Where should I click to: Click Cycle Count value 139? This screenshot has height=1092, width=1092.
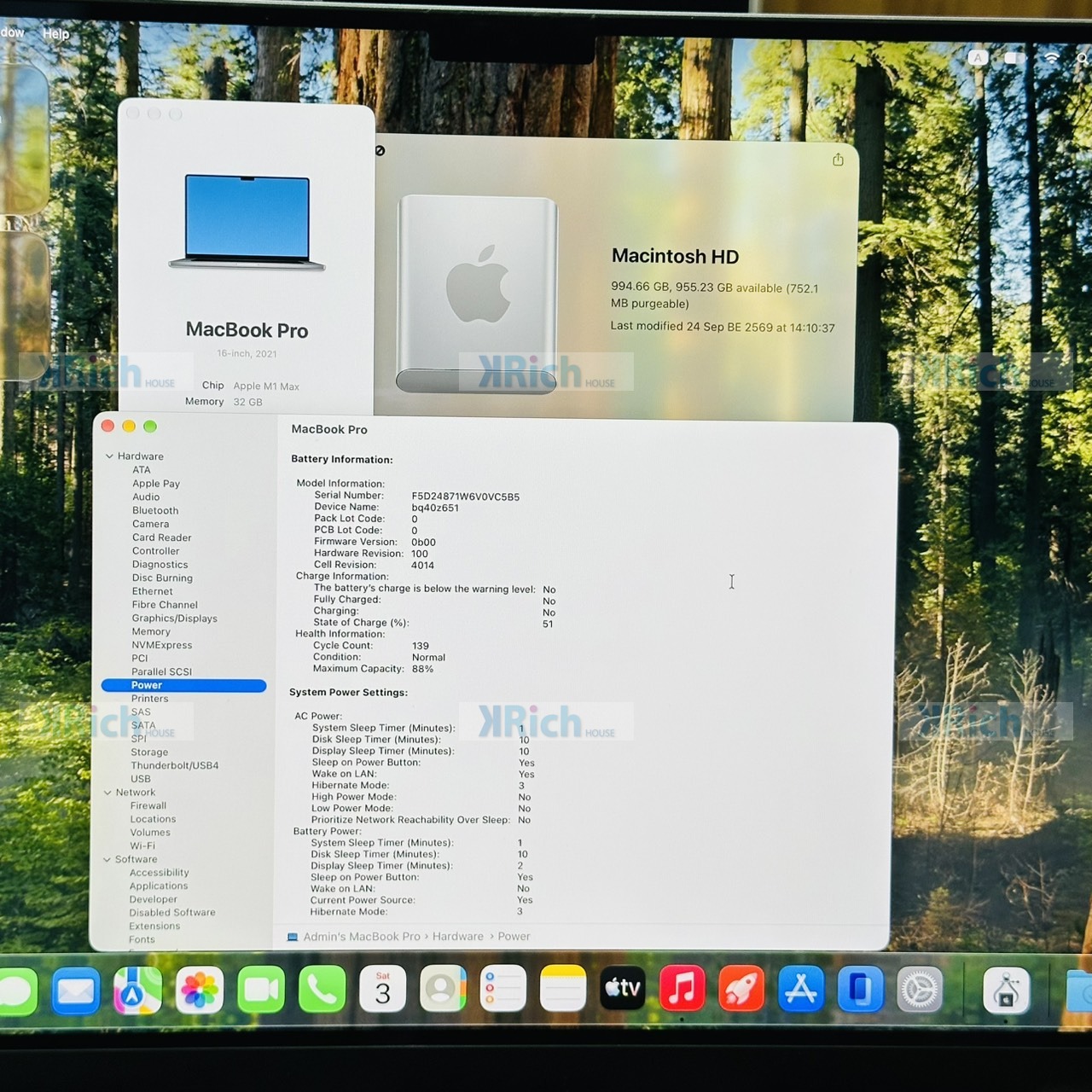[421, 646]
